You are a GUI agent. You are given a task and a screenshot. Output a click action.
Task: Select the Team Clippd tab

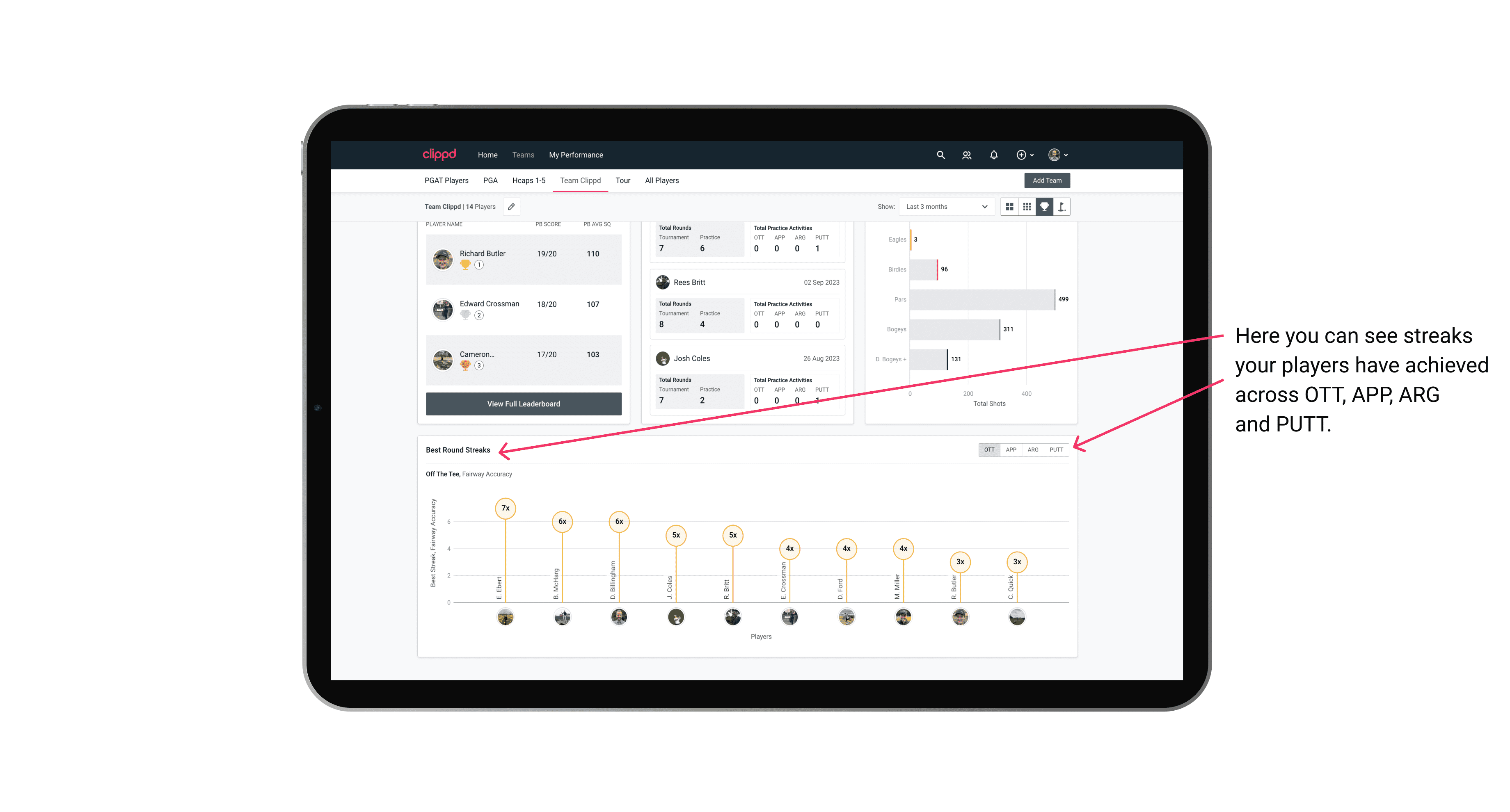581,180
